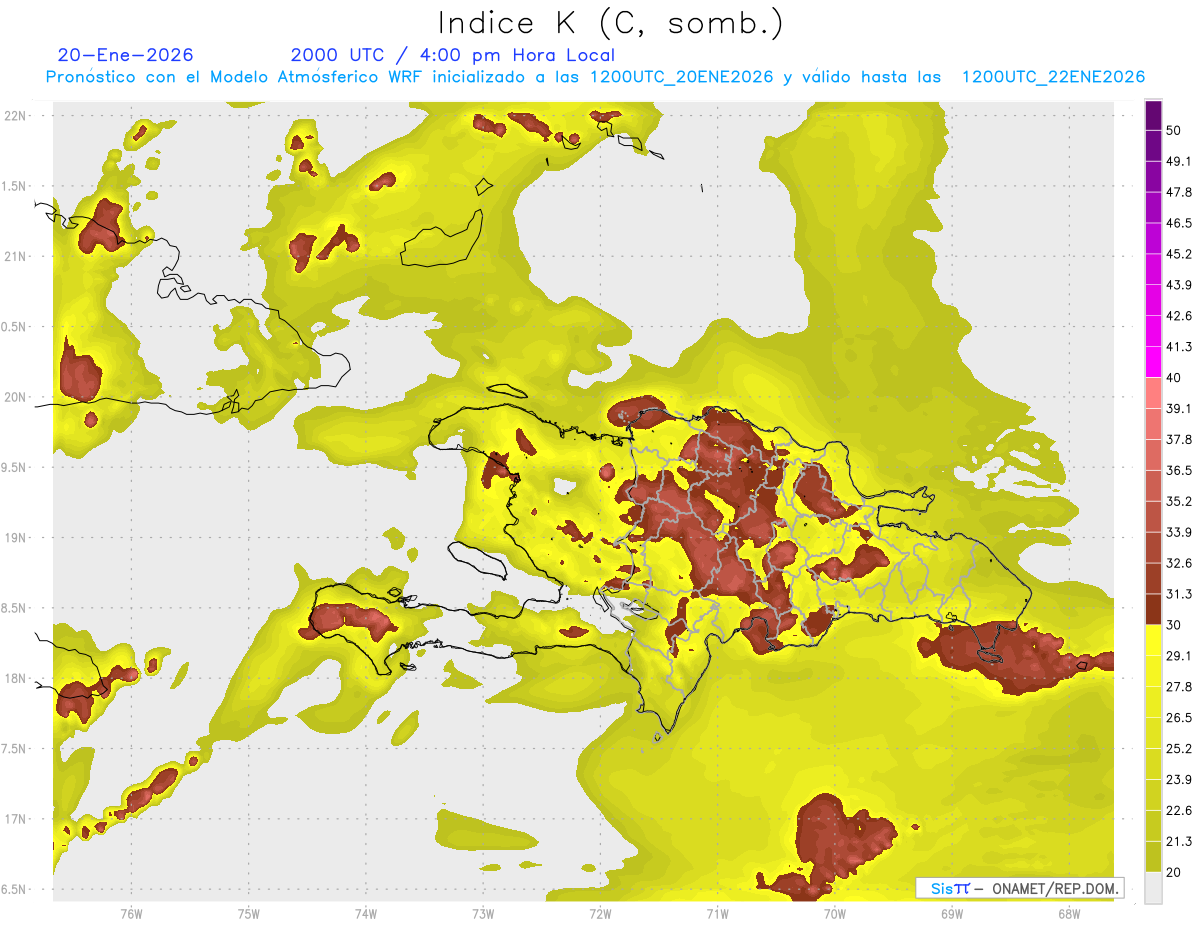Click the "27.8" color bar value
This screenshot has height=927, width=1200.
pyautogui.click(x=1179, y=687)
